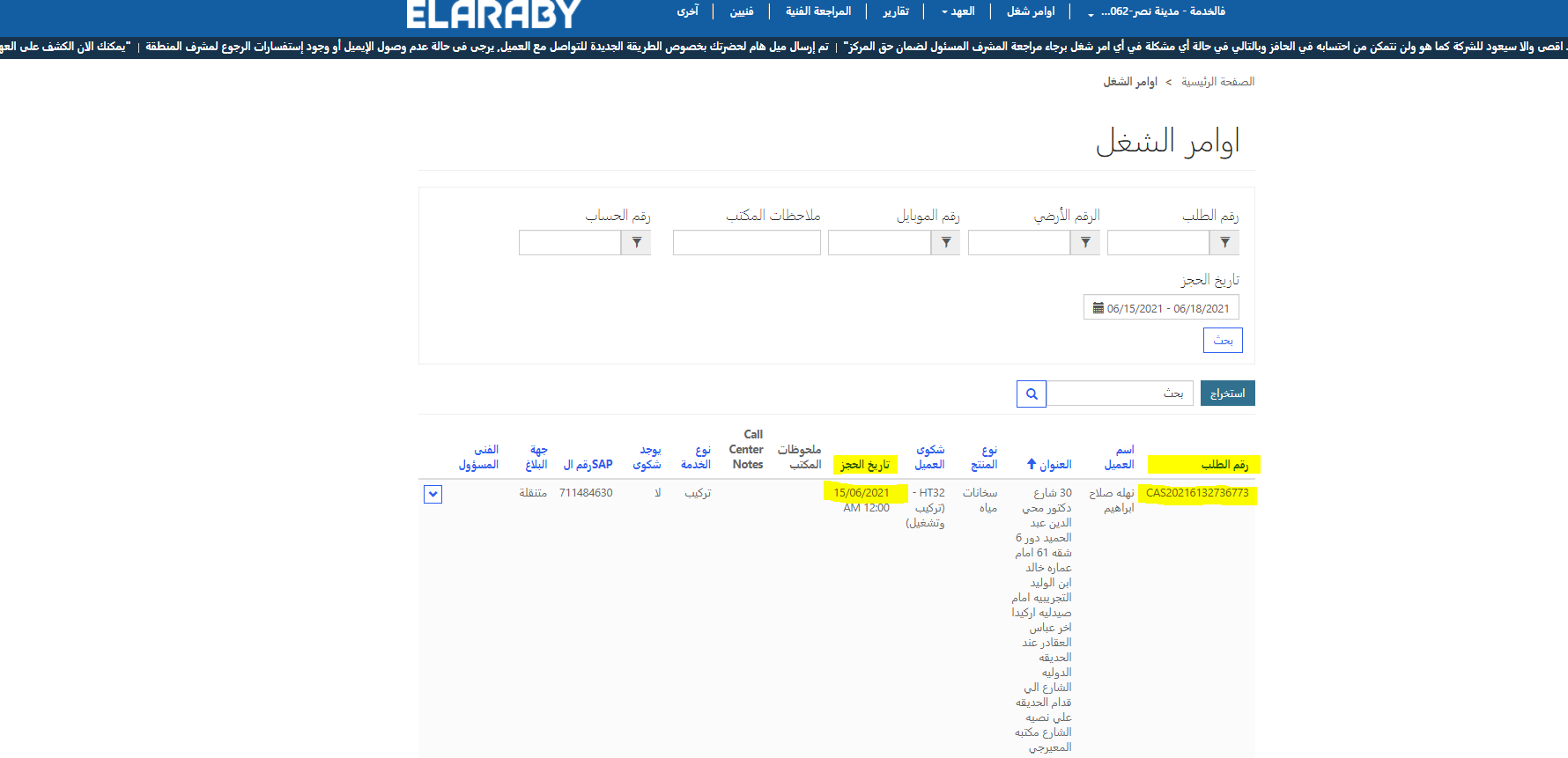The height and width of the screenshot is (758, 1568).
Task: Select the لا complaint-exists cell
Action: (x=657, y=493)
